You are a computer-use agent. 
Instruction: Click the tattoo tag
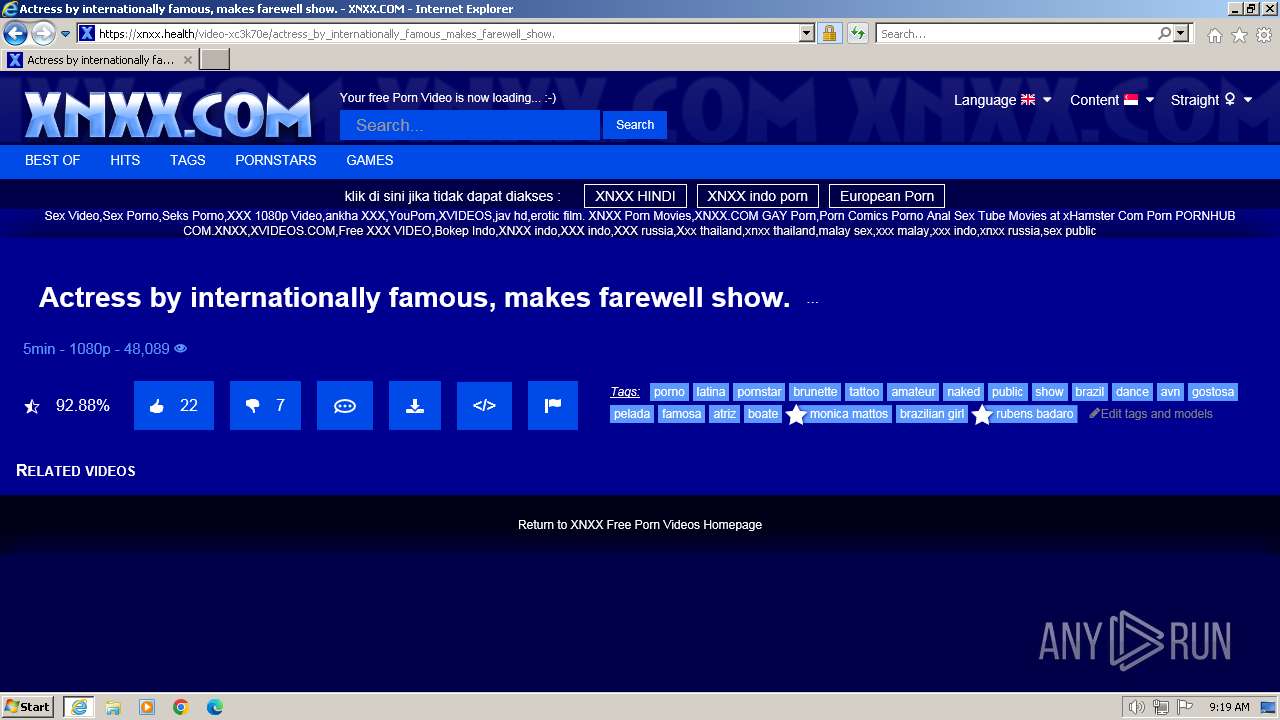coord(864,392)
